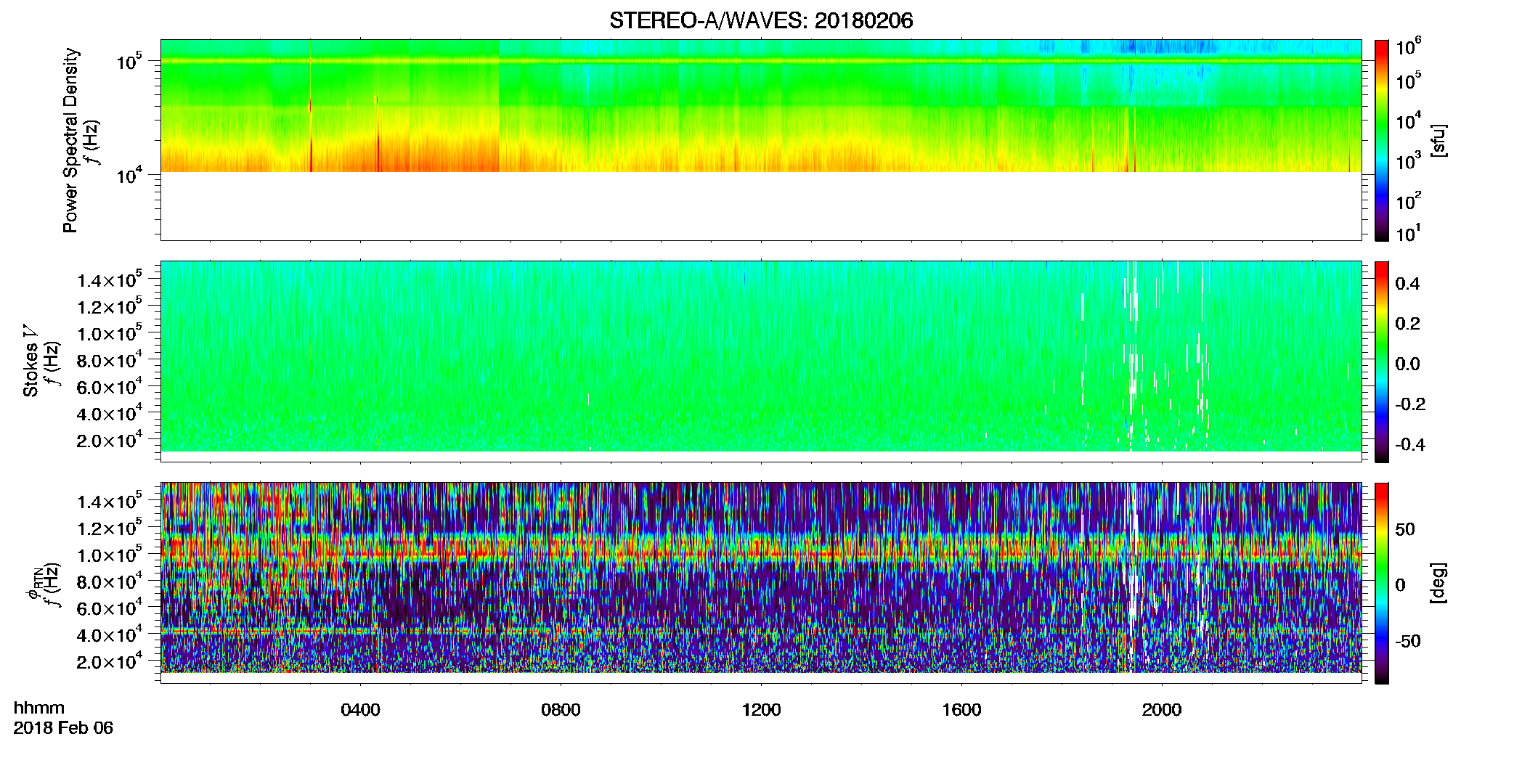This screenshot has width=1522, height=784.
Task: Click the 2018 Feb 06 date label
Action: point(63,727)
